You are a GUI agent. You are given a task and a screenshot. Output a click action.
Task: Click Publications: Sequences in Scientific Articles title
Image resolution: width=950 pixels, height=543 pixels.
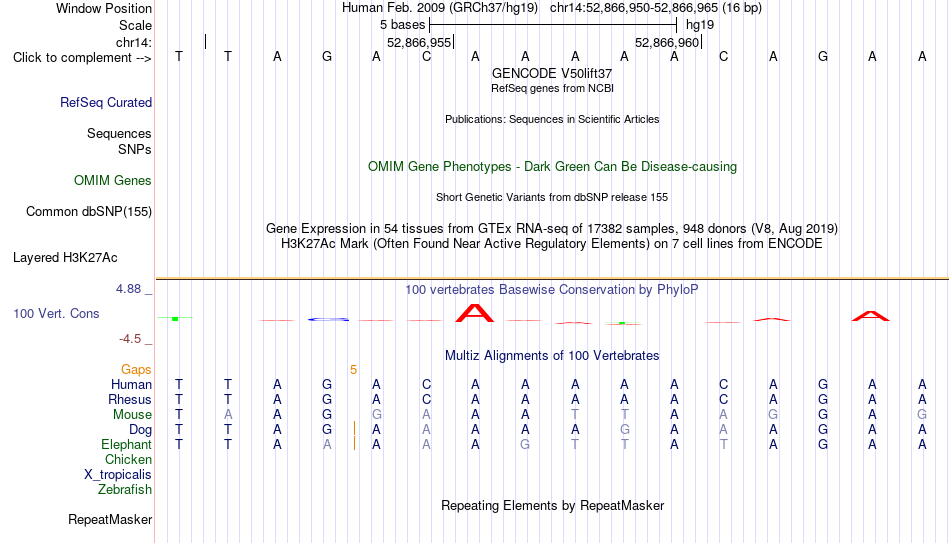click(x=552, y=119)
